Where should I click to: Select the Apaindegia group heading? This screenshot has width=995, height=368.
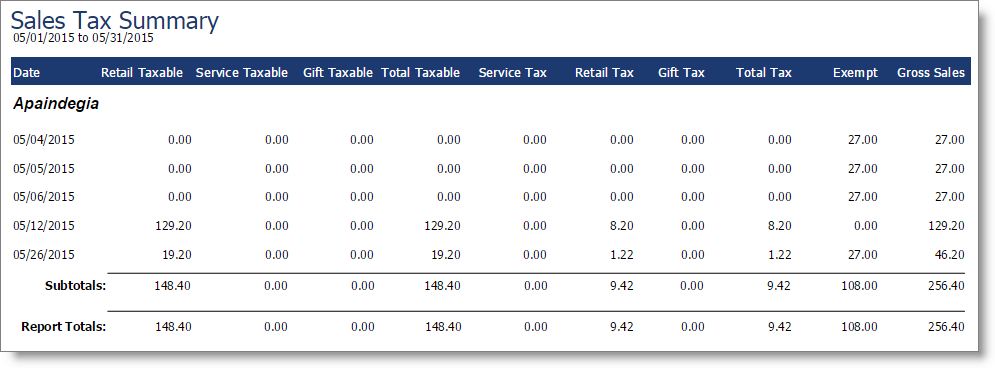56,104
